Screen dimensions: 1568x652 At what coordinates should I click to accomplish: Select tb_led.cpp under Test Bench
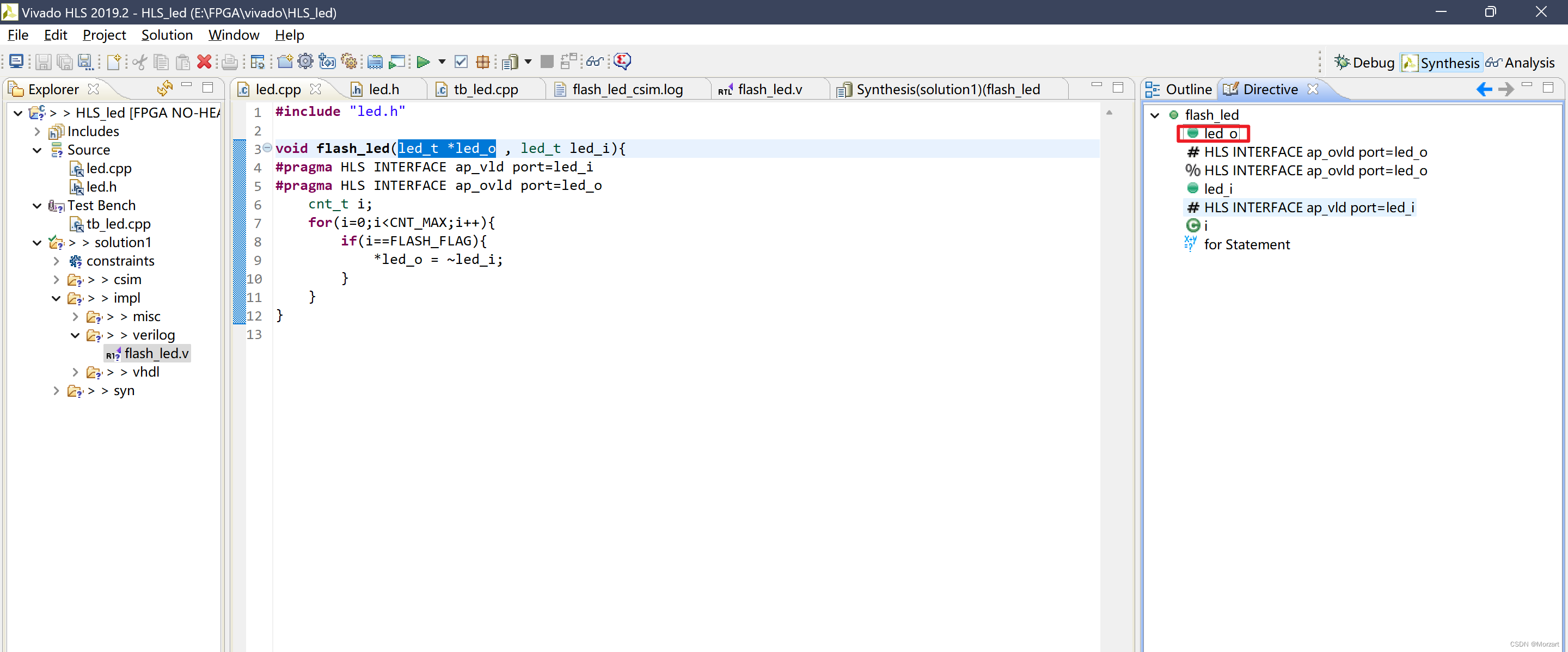tap(119, 223)
